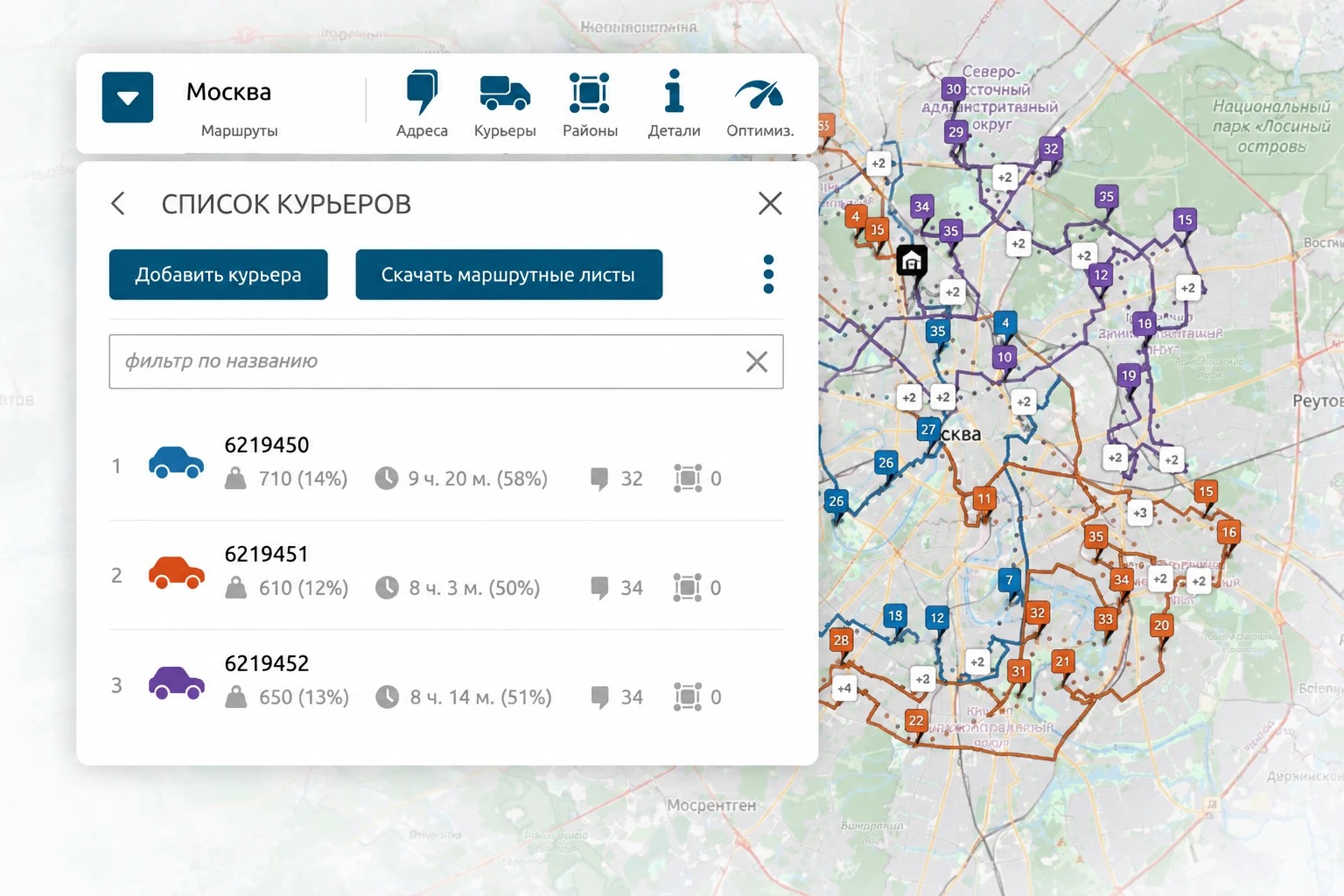Viewport: 1344px width, 896px height.
Task: Select the blue car of courier 6219450
Action: 176,462
